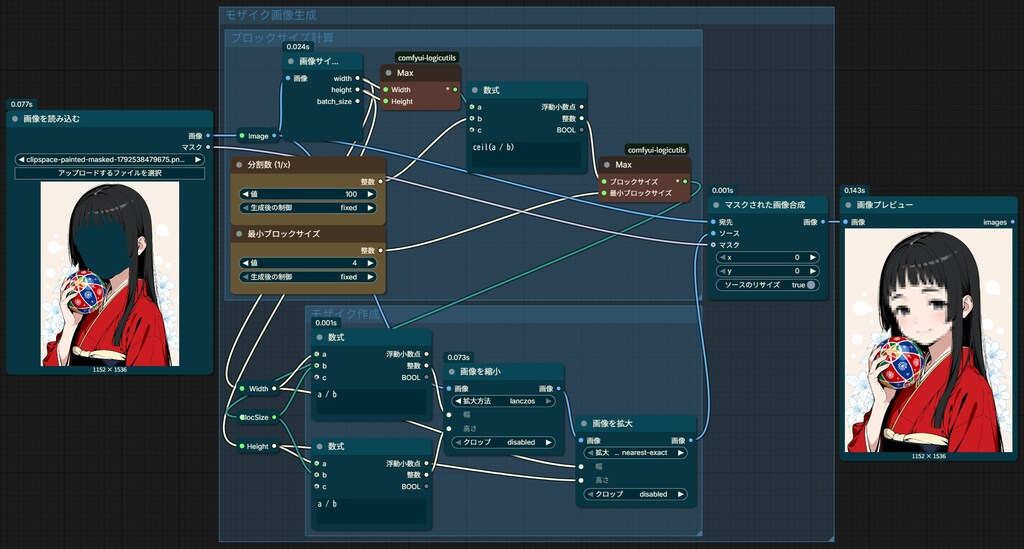The image size is (1024, 549).
Task: Click the 最小ブロックサイズ input socket on Max node
Action: [604, 193]
